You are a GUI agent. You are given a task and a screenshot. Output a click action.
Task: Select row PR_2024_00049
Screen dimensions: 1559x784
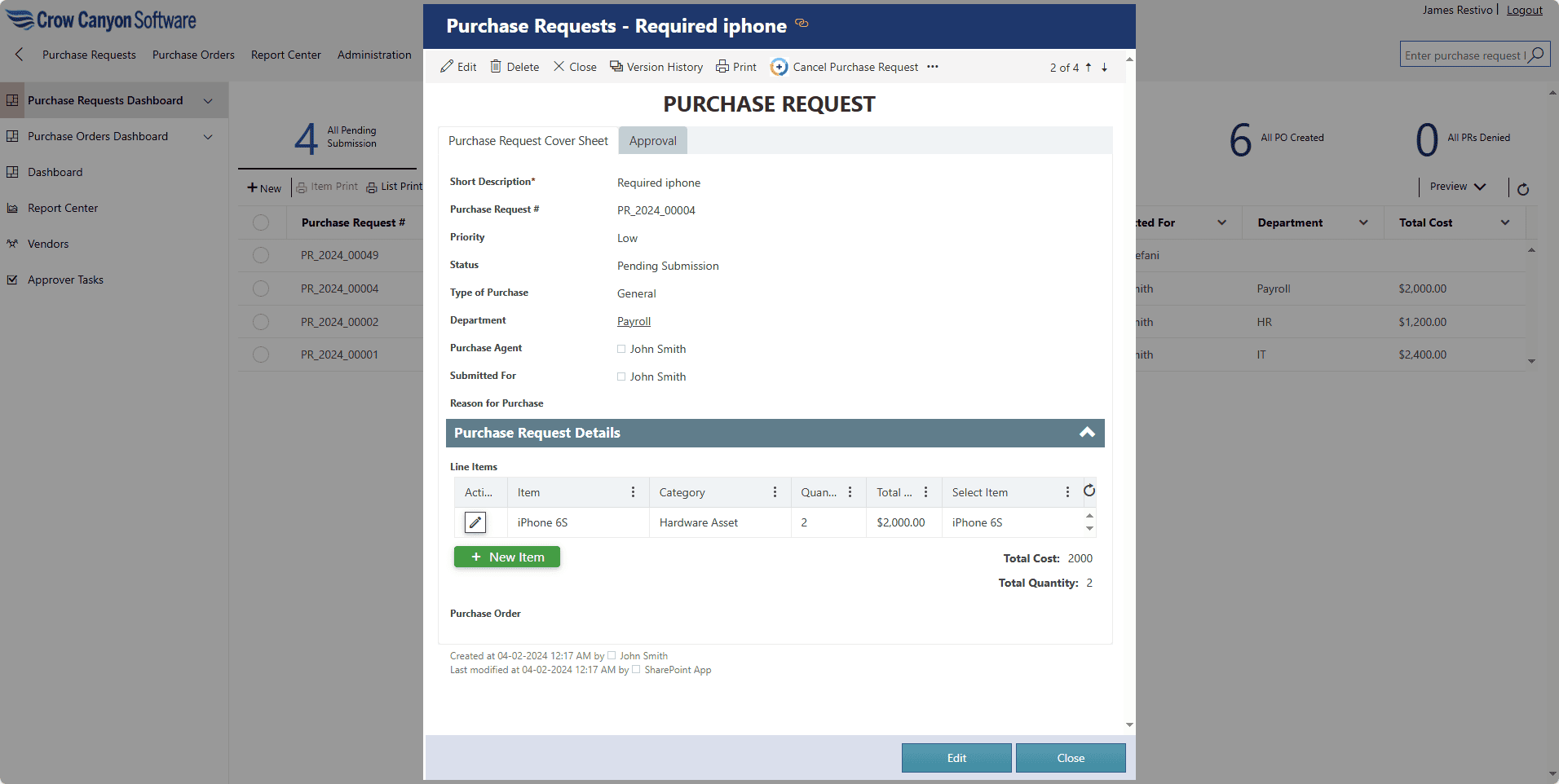[x=261, y=255]
